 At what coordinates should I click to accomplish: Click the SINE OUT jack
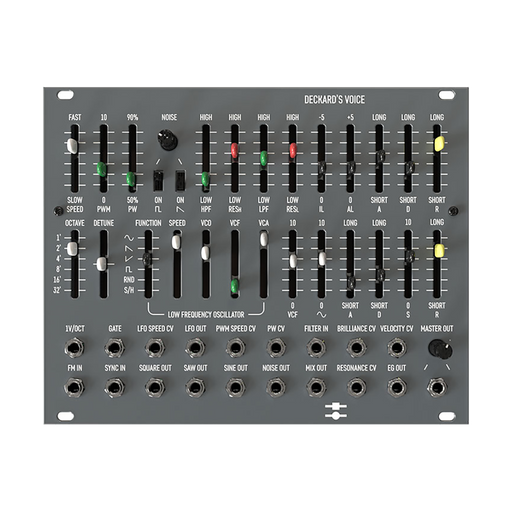pos(235,387)
